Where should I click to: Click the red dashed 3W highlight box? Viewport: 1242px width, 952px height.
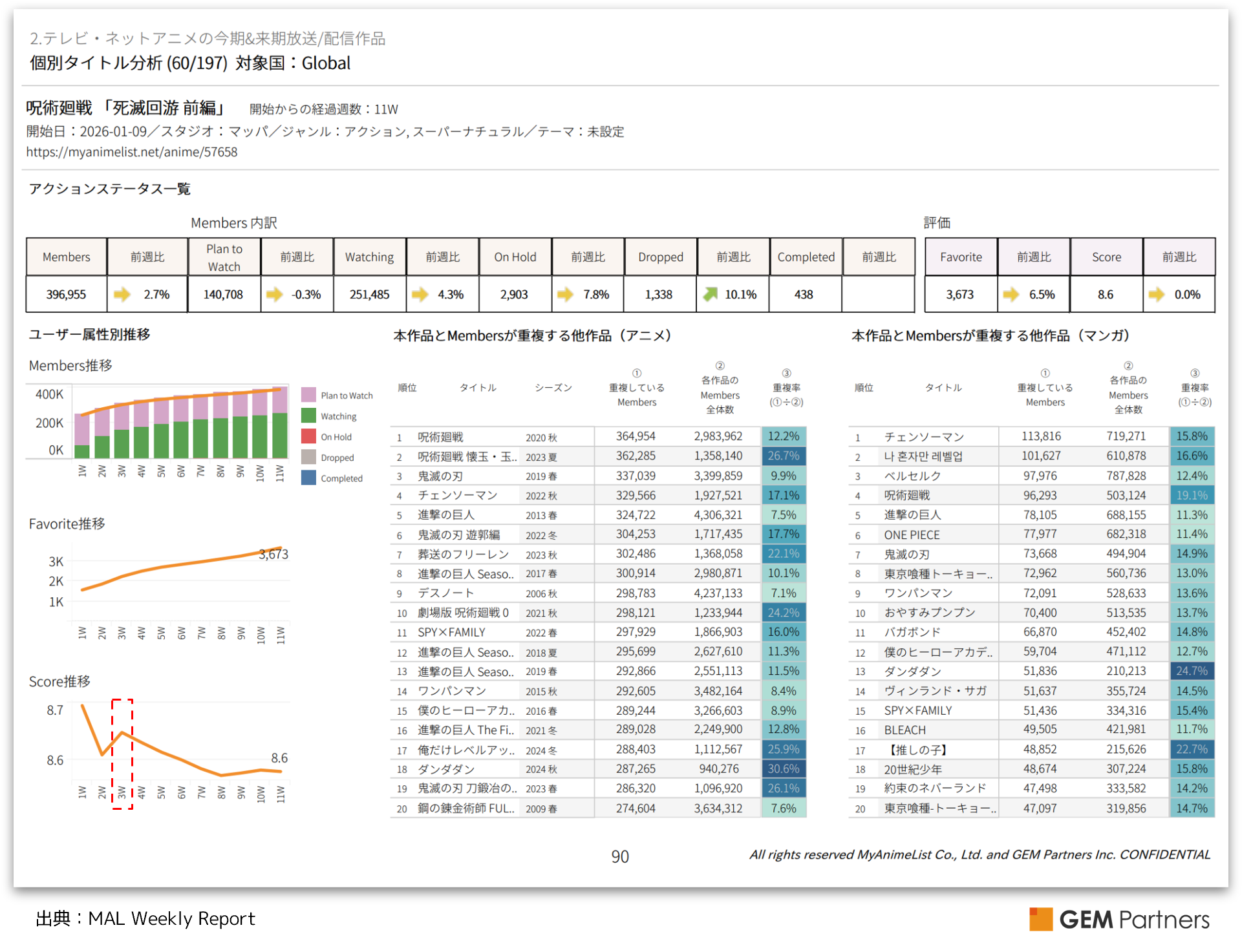point(122,754)
